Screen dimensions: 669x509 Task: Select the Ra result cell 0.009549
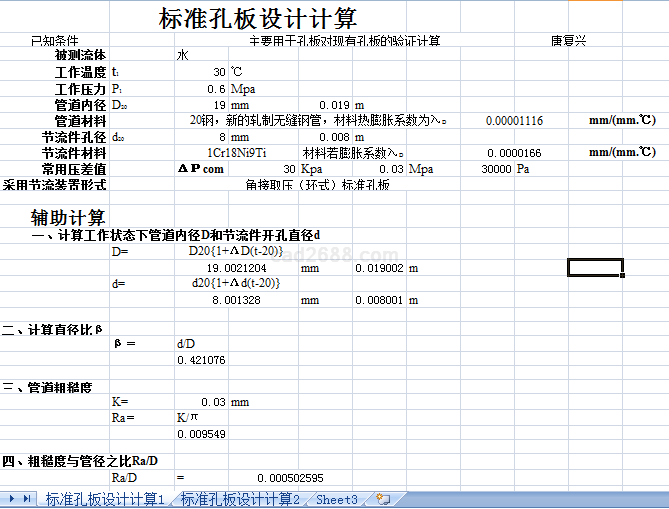tap(201, 434)
